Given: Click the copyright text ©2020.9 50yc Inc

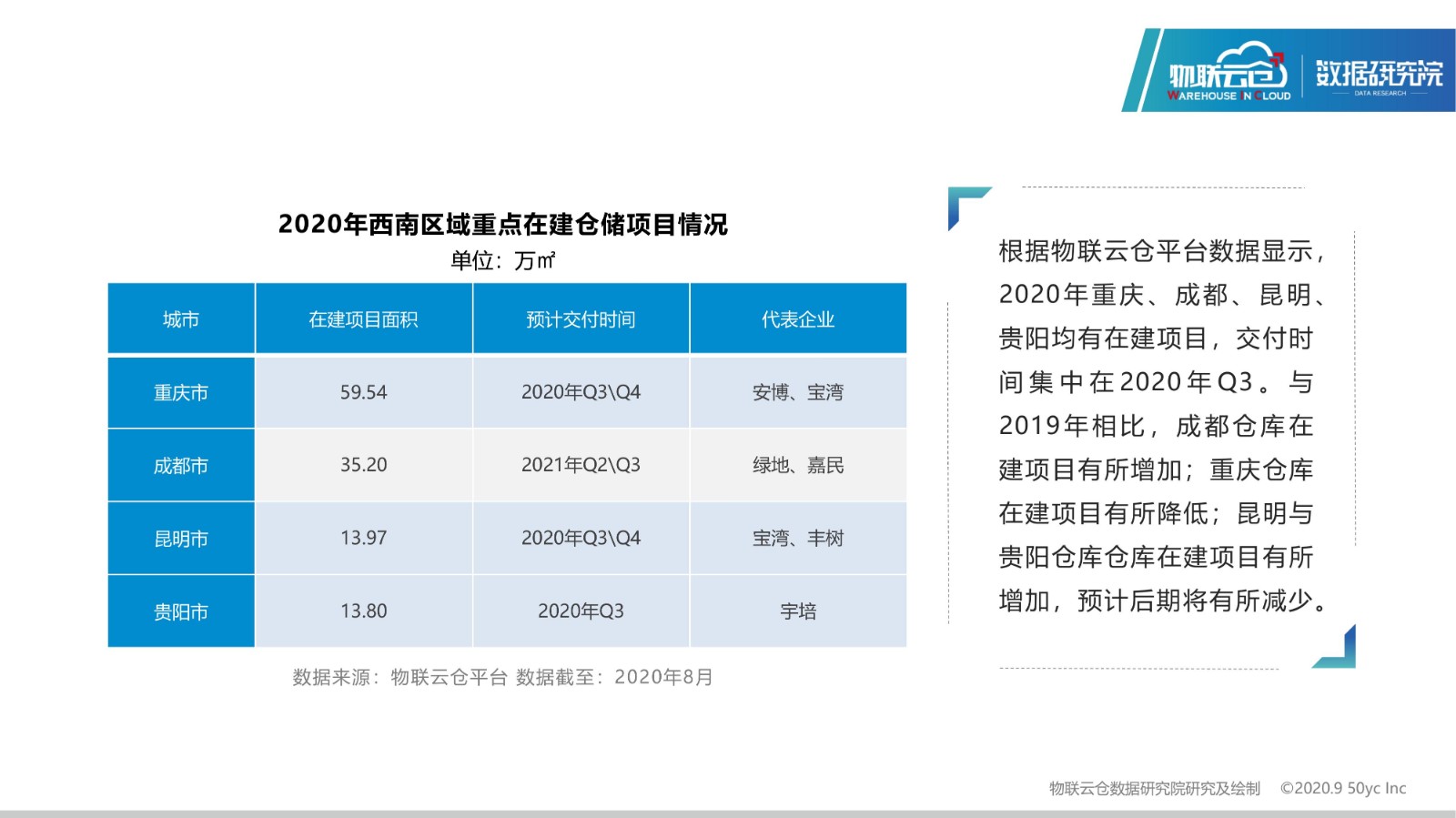Looking at the screenshot, I should 1343,789.
